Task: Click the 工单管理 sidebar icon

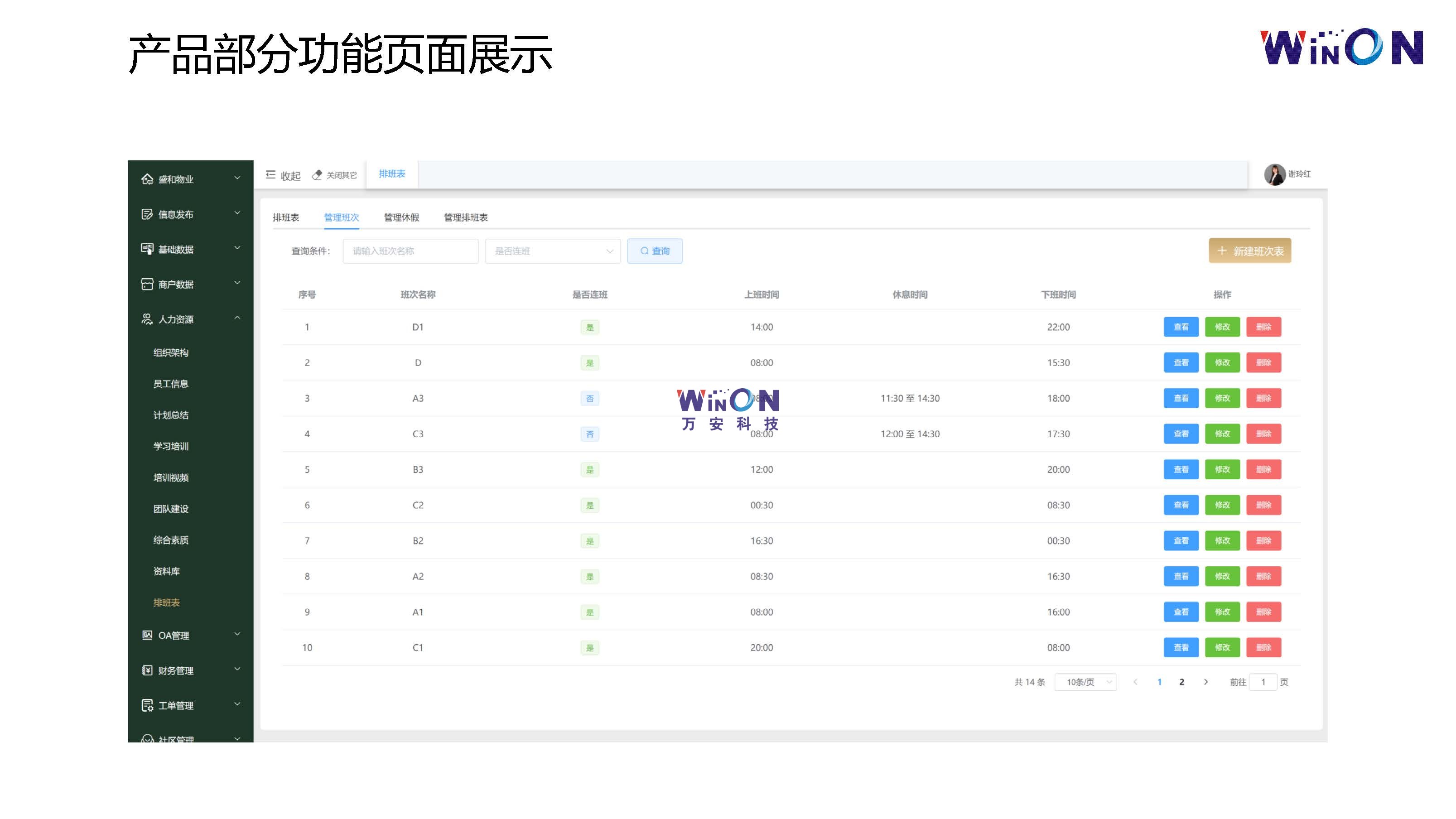Action: click(x=147, y=705)
